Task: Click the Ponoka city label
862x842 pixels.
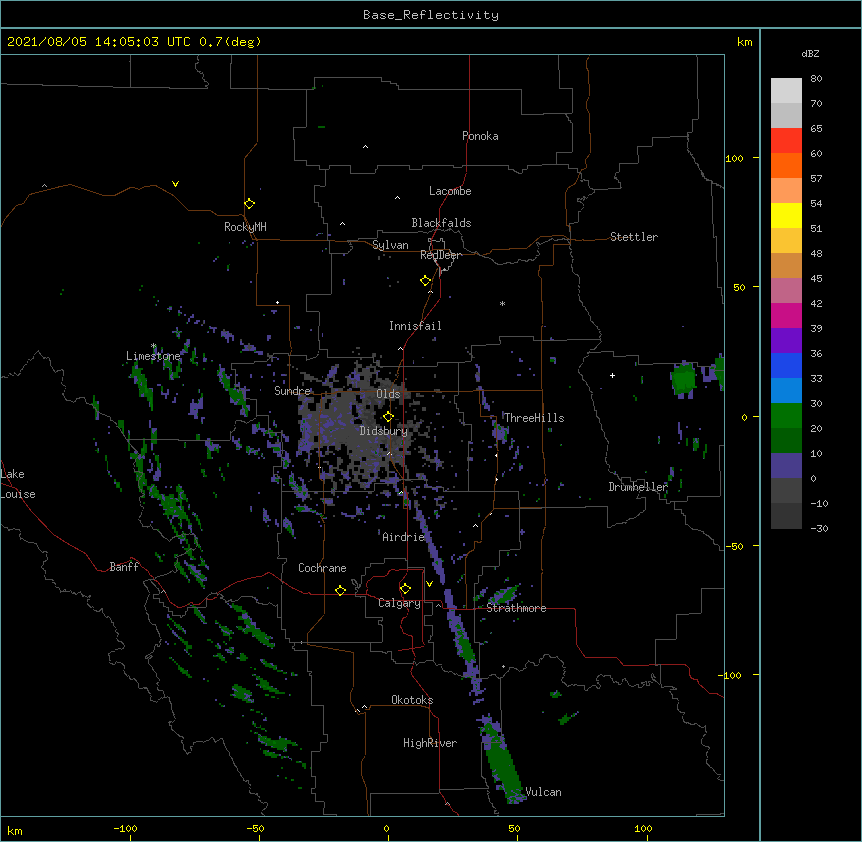Action: pos(480,136)
